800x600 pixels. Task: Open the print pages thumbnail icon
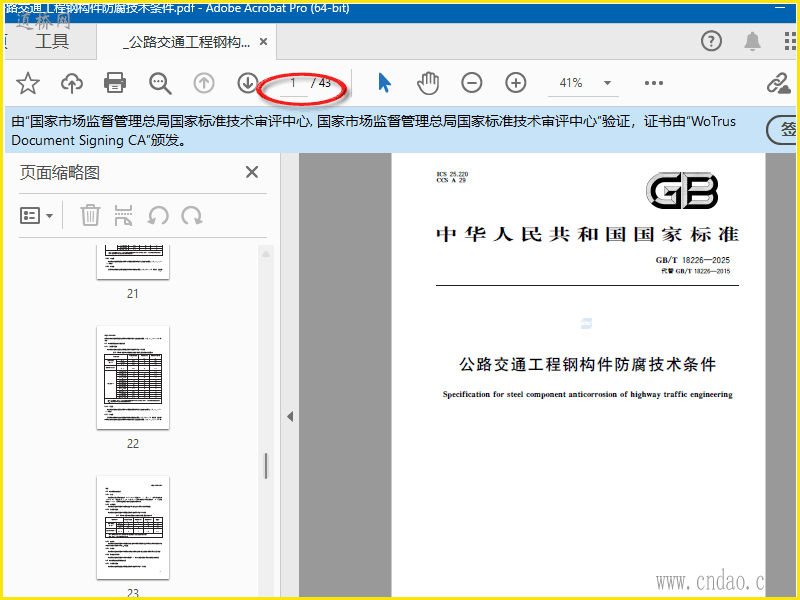pyautogui.click(x=123, y=215)
